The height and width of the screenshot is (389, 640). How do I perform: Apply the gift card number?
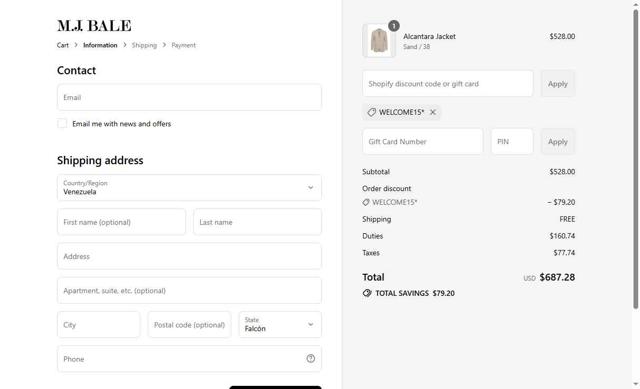pyautogui.click(x=558, y=142)
